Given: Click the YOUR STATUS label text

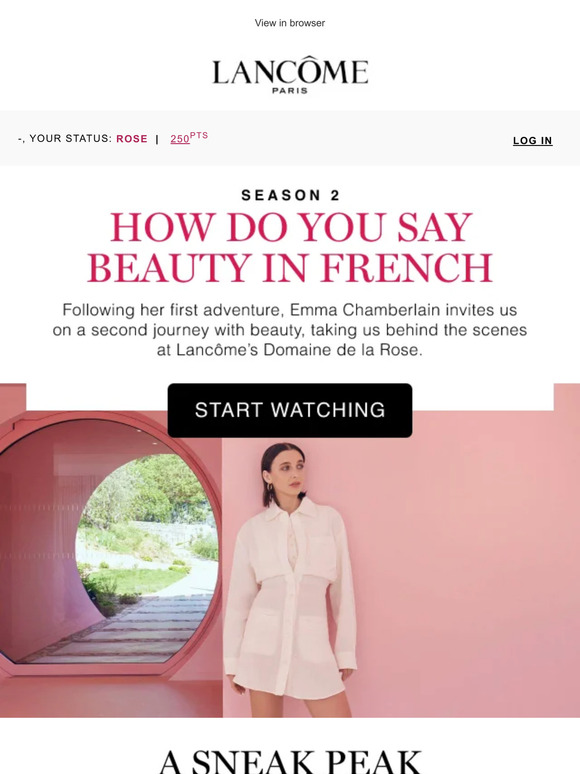Looking at the screenshot, I should (71, 139).
